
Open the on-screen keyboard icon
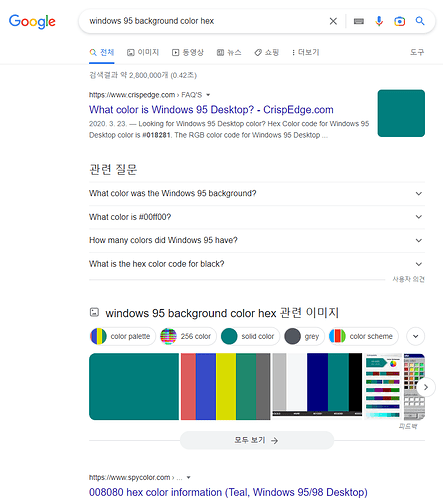point(359,21)
